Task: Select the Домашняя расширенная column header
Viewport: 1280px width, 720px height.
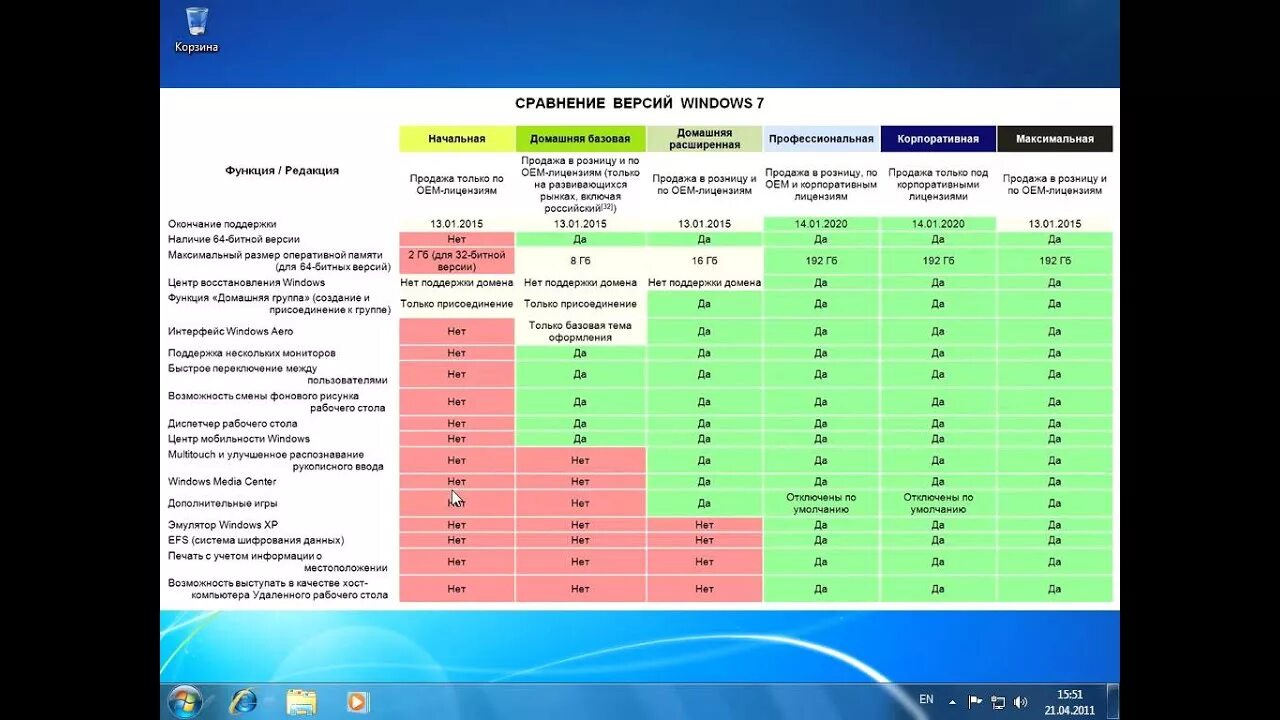Action: [x=704, y=139]
